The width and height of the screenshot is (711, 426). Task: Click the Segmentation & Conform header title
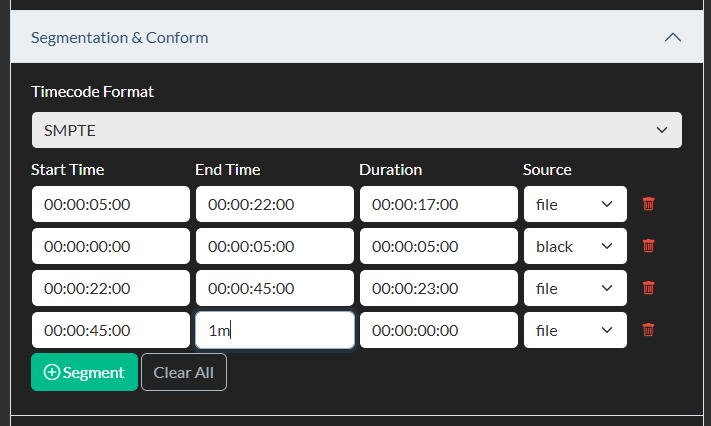click(120, 37)
